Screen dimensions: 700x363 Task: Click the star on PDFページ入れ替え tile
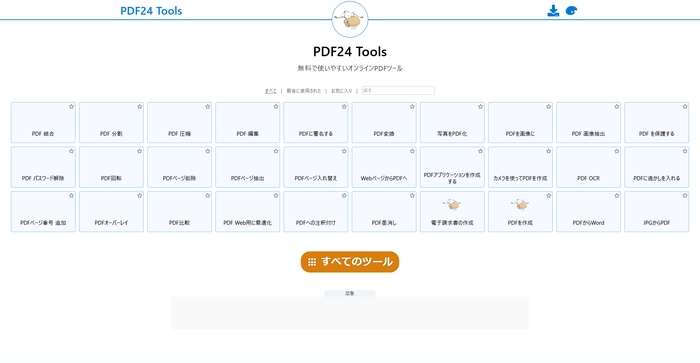coord(344,151)
